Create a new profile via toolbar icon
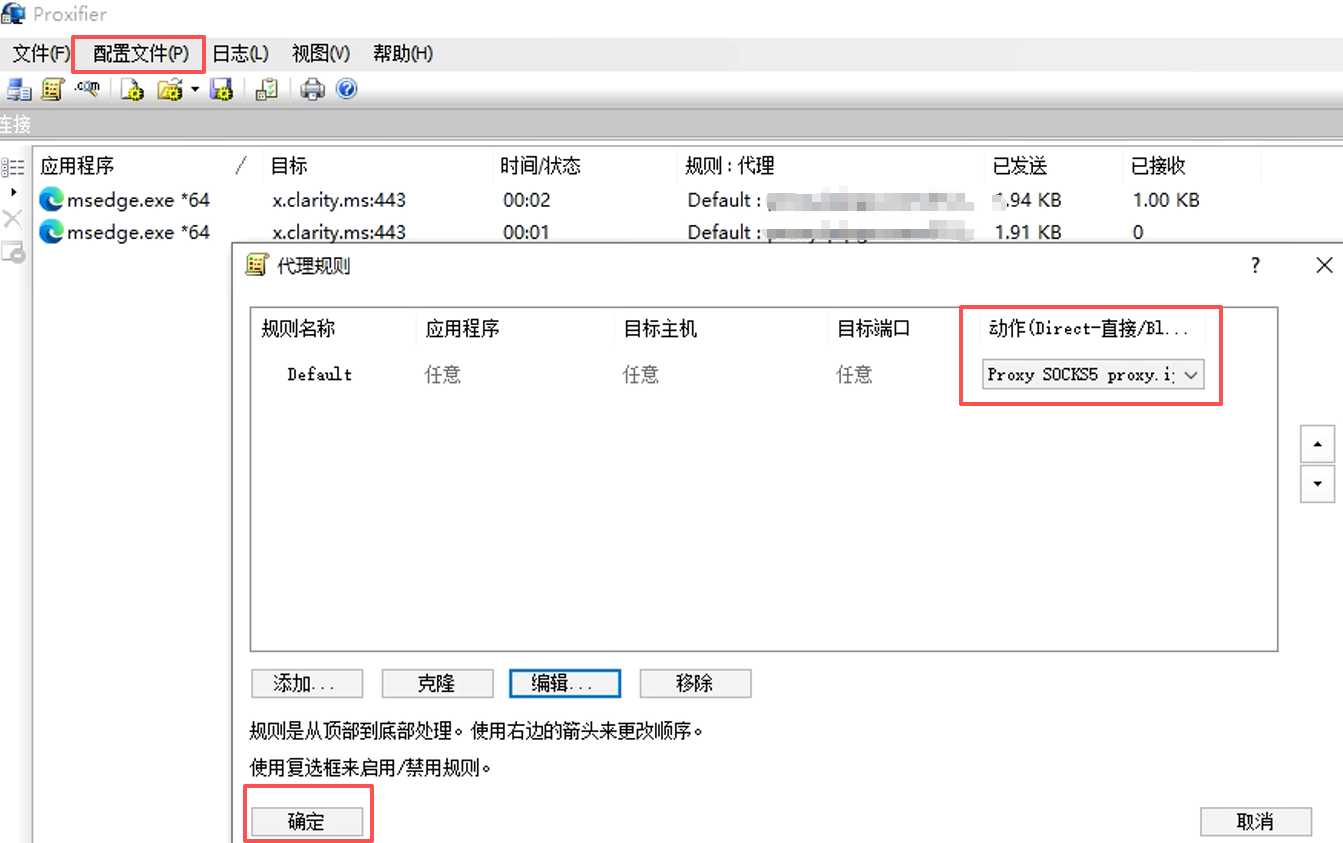Image resolution: width=1343 pixels, height=843 pixels. tap(132, 90)
